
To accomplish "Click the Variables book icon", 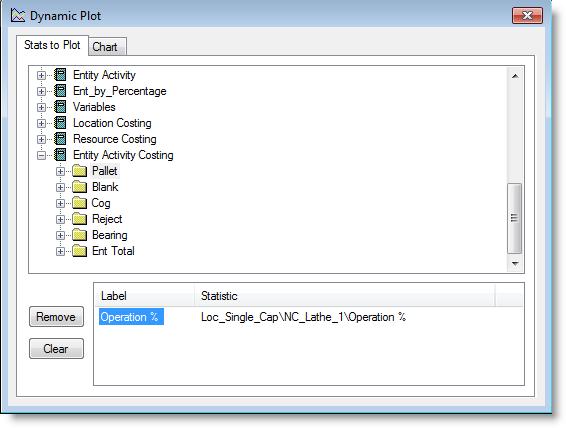I will coord(60,107).
